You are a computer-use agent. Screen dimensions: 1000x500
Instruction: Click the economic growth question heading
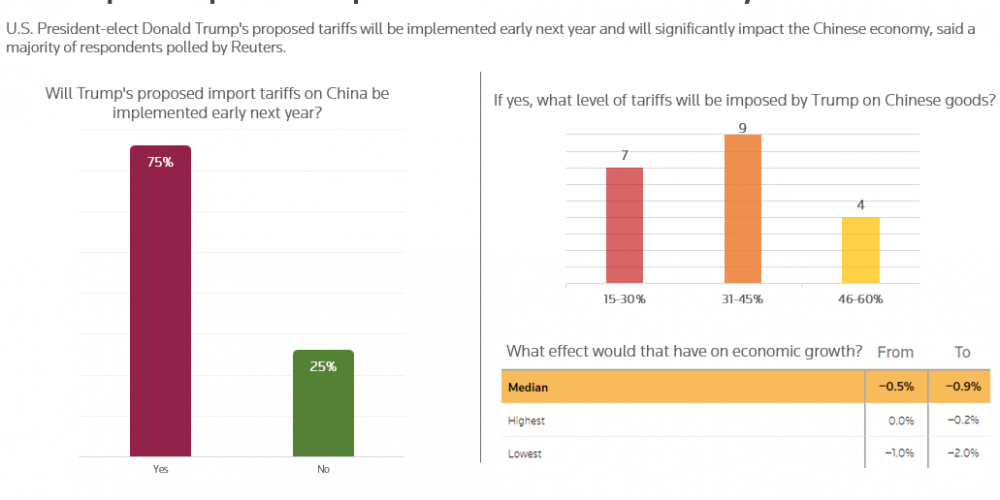[x=684, y=351]
